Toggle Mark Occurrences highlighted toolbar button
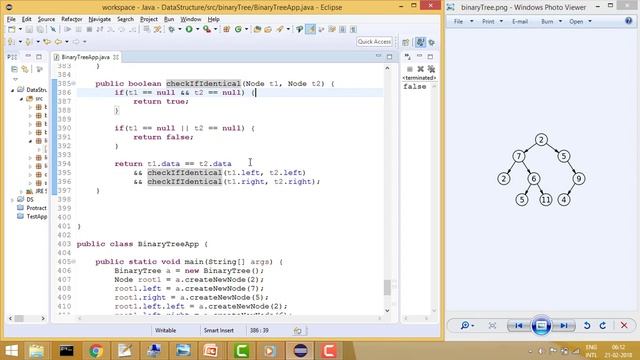This screenshot has height=360, width=640. pos(311,29)
